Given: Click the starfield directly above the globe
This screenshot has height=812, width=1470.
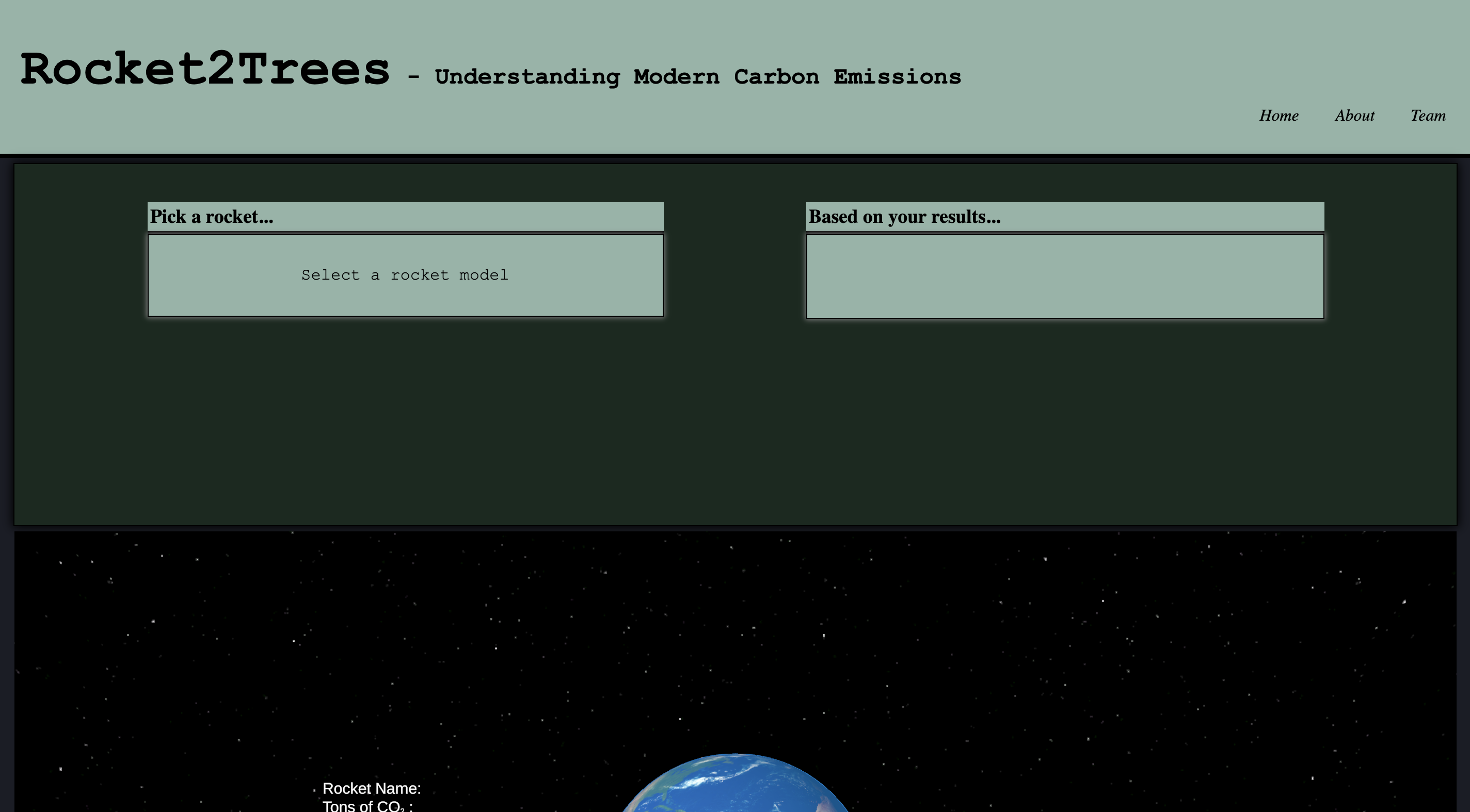Looking at the screenshot, I should coord(735,656).
